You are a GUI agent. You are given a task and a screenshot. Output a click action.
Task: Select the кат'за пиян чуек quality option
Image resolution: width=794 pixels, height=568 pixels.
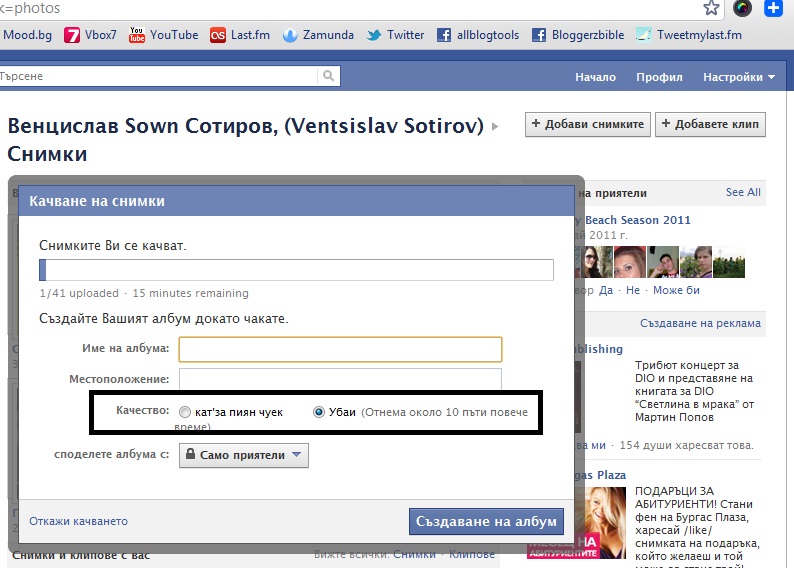[x=185, y=412]
